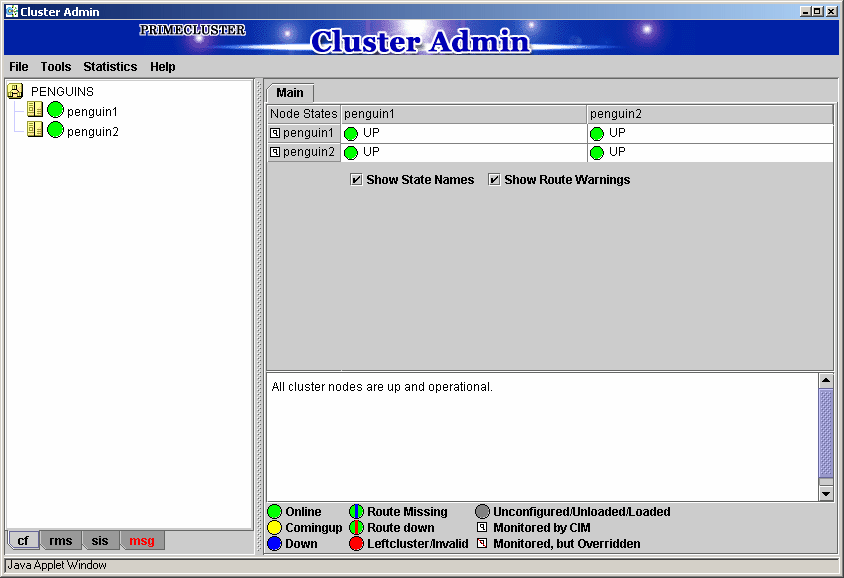Viewport: 844px width, 578px height.
Task: Click the message pane scrollbar up arrow
Action: tap(826, 380)
